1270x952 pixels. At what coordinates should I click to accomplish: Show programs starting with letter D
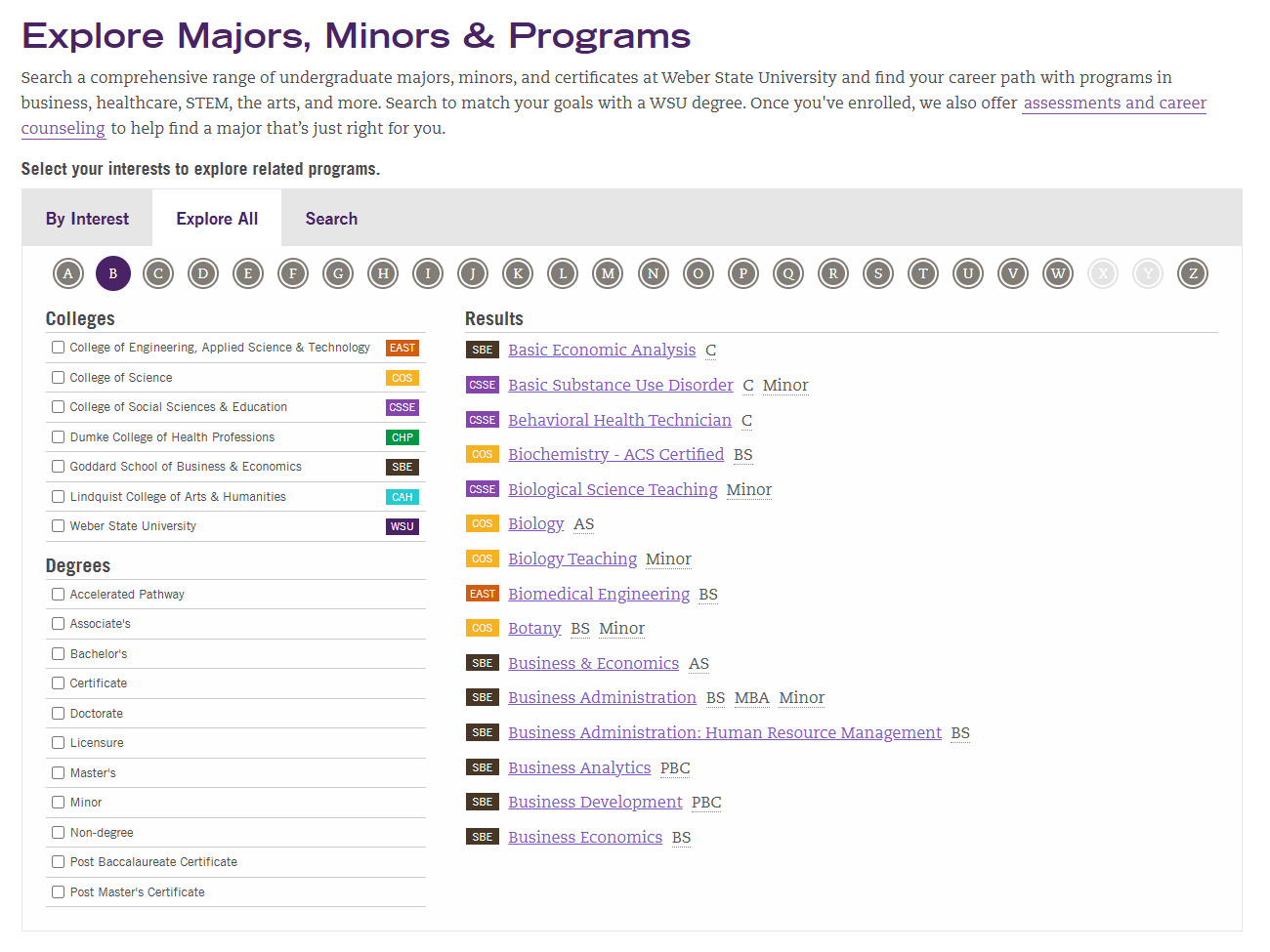203,273
